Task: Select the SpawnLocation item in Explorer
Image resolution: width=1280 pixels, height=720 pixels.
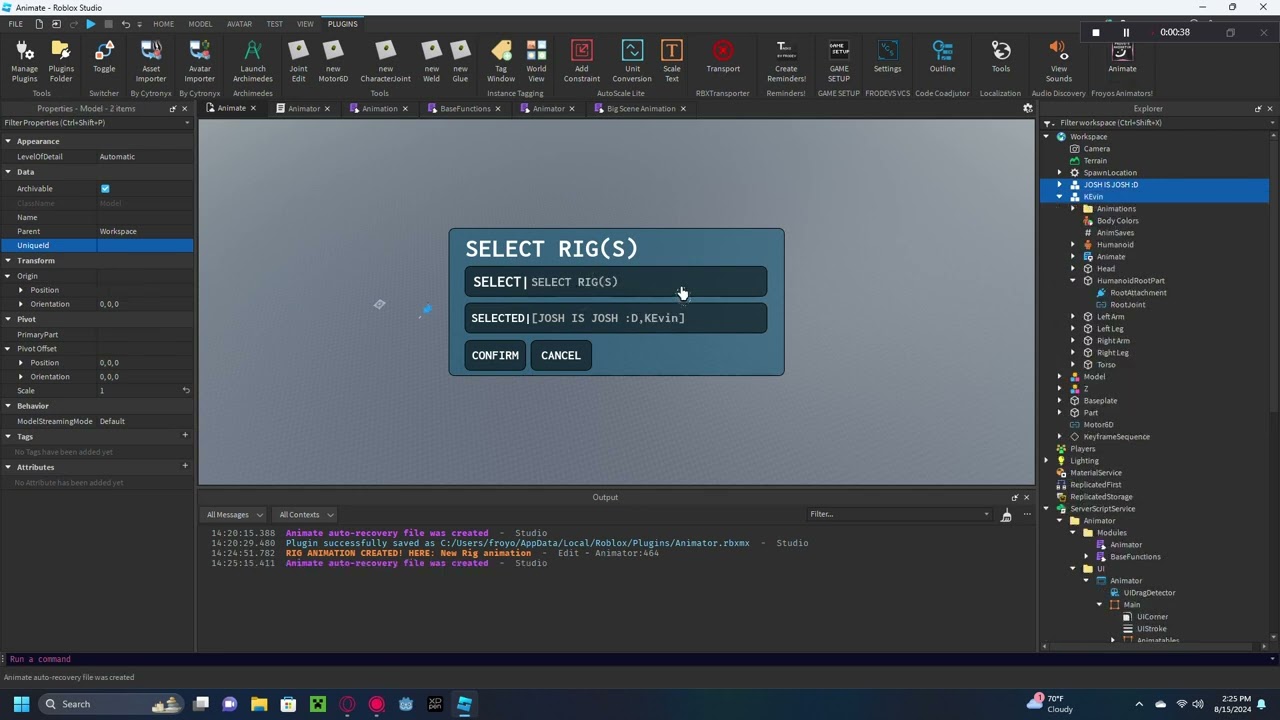Action: click(x=1110, y=173)
